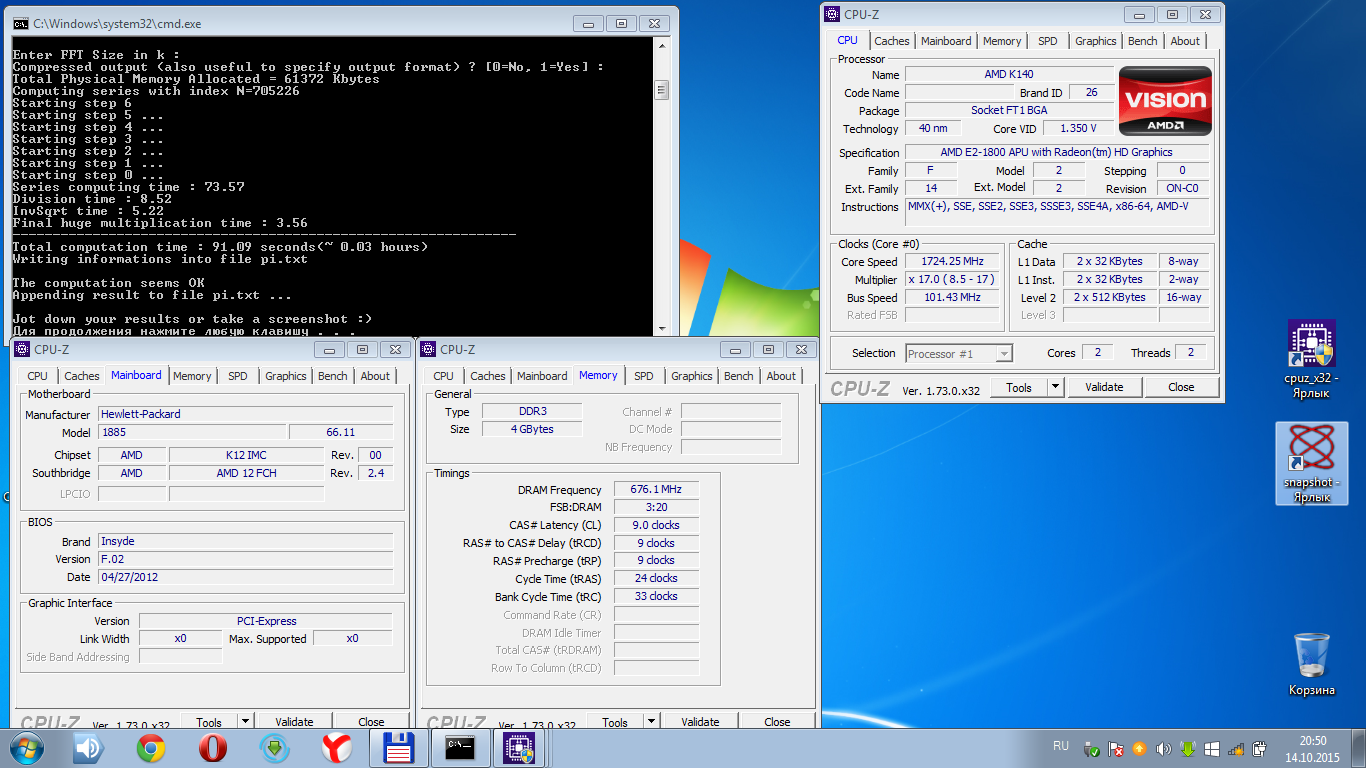Click the Level 2 cache 2 x 512 KBytes
Screen dimensions: 1366x768
[x=1110, y=298]
